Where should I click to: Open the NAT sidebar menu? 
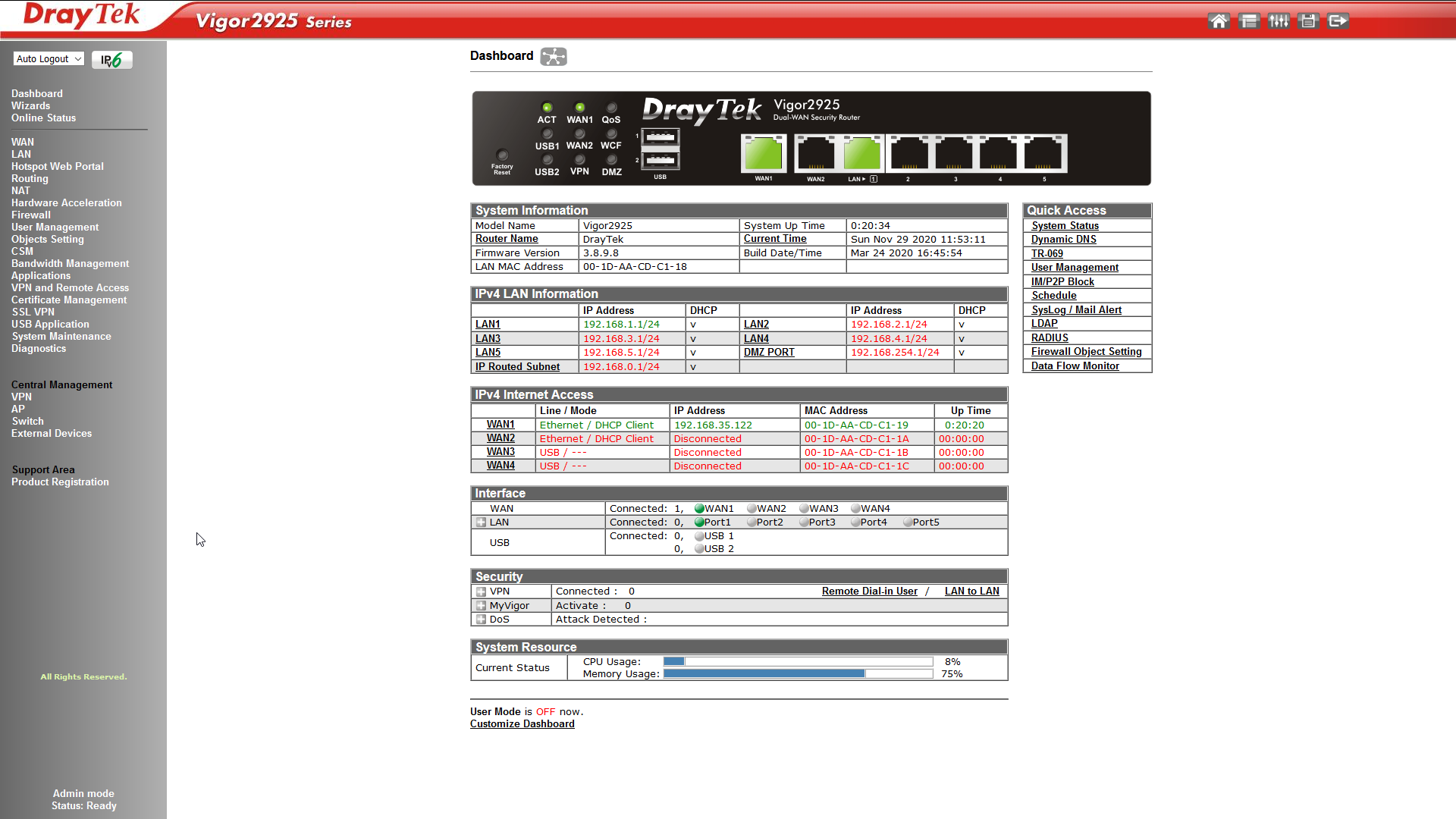point(20,191)
